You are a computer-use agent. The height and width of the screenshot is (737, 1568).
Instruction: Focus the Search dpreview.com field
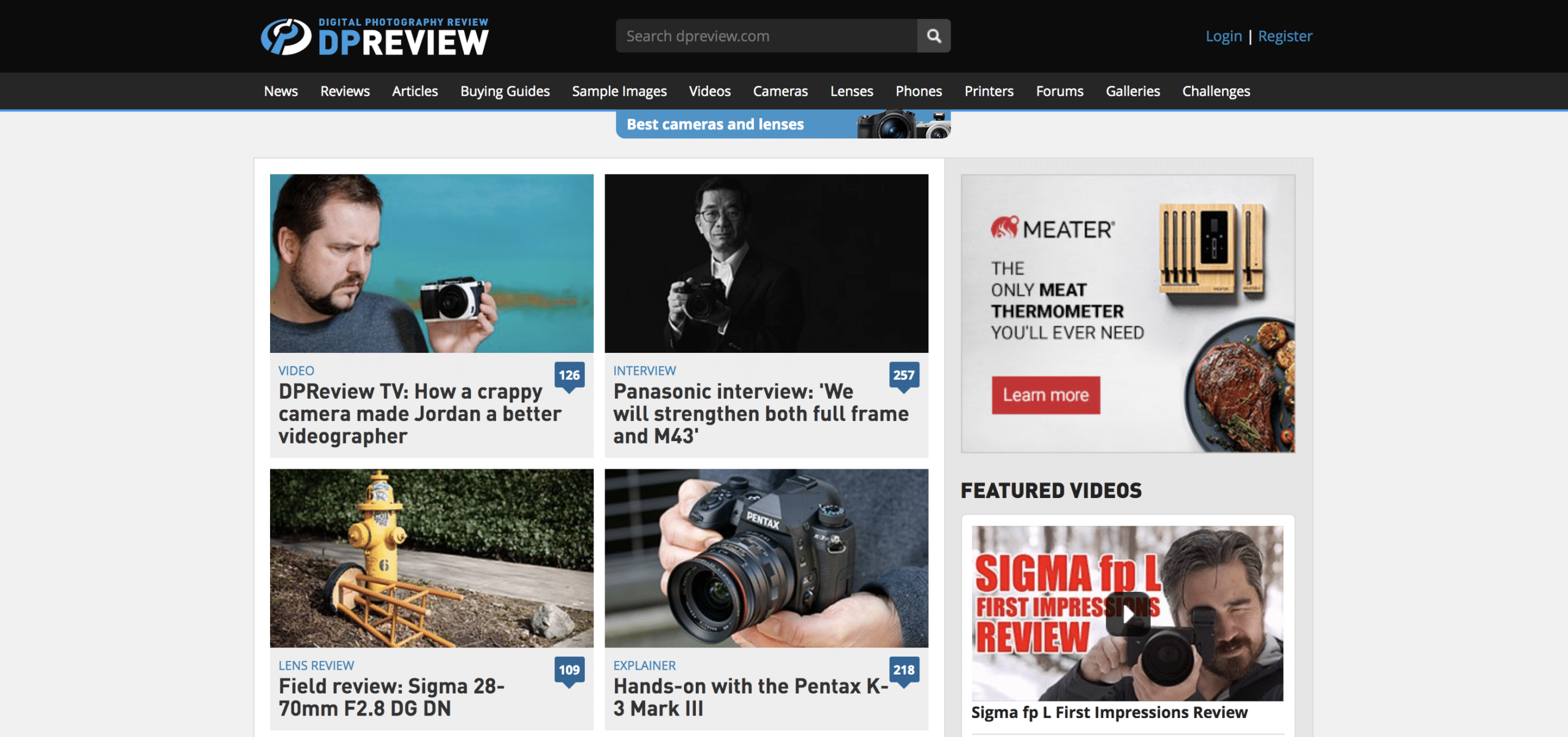(x=766, y=36)
